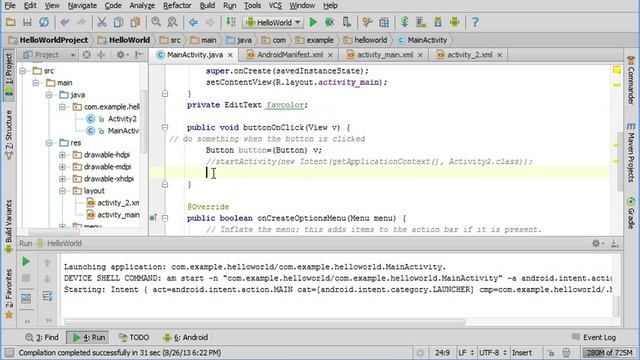Click Hide Project panel icon

tap(139, 55)
